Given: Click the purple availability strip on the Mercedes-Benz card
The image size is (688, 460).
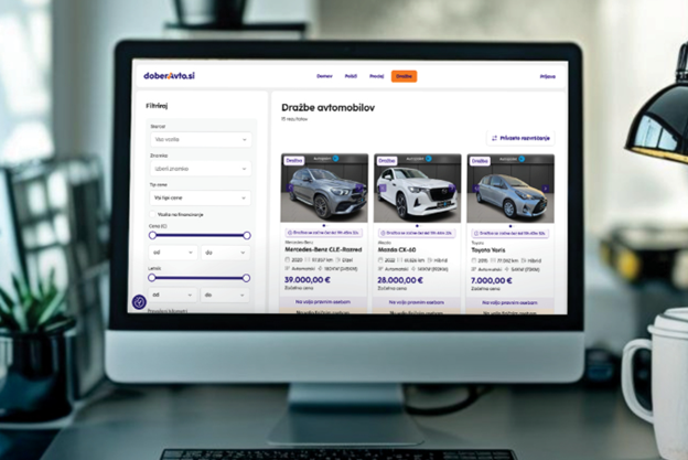Looking at the screenshot, I should point(323,302).
